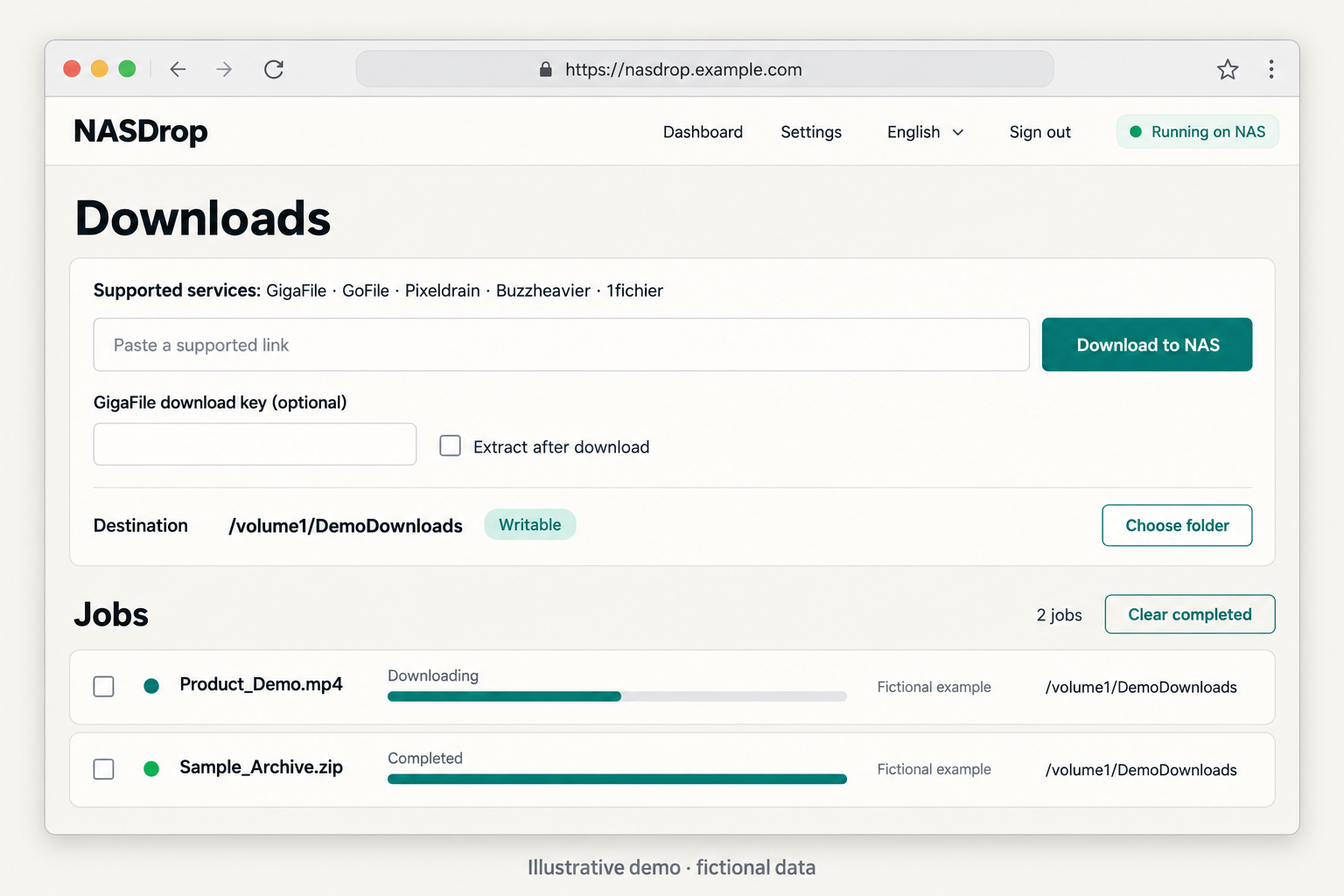Image resolution: width=1344 pixels, height=896 pixels.
Task: Open the English language dropdown
Action: (926, 132)
